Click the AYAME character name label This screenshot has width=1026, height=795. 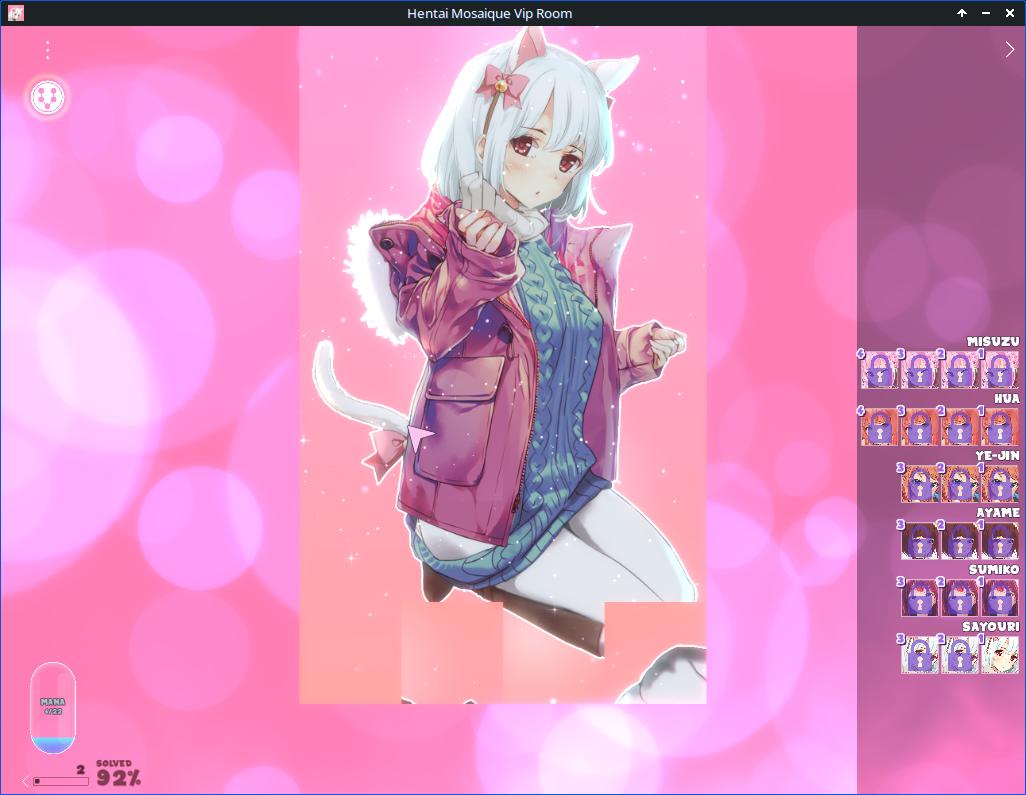point(998,512)
